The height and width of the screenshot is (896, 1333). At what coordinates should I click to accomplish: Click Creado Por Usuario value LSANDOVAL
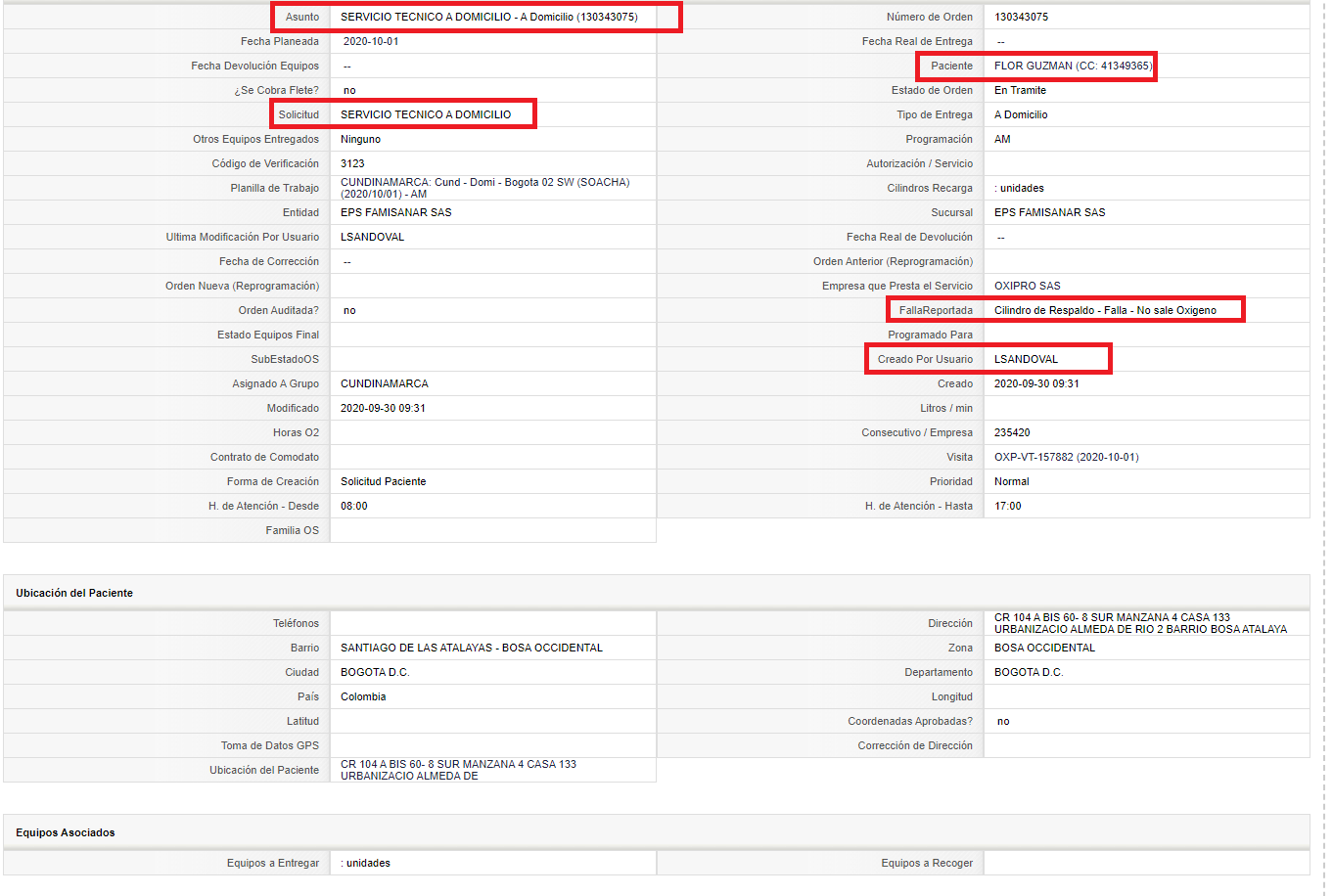pyautogui.click(x=1026, y=359)
